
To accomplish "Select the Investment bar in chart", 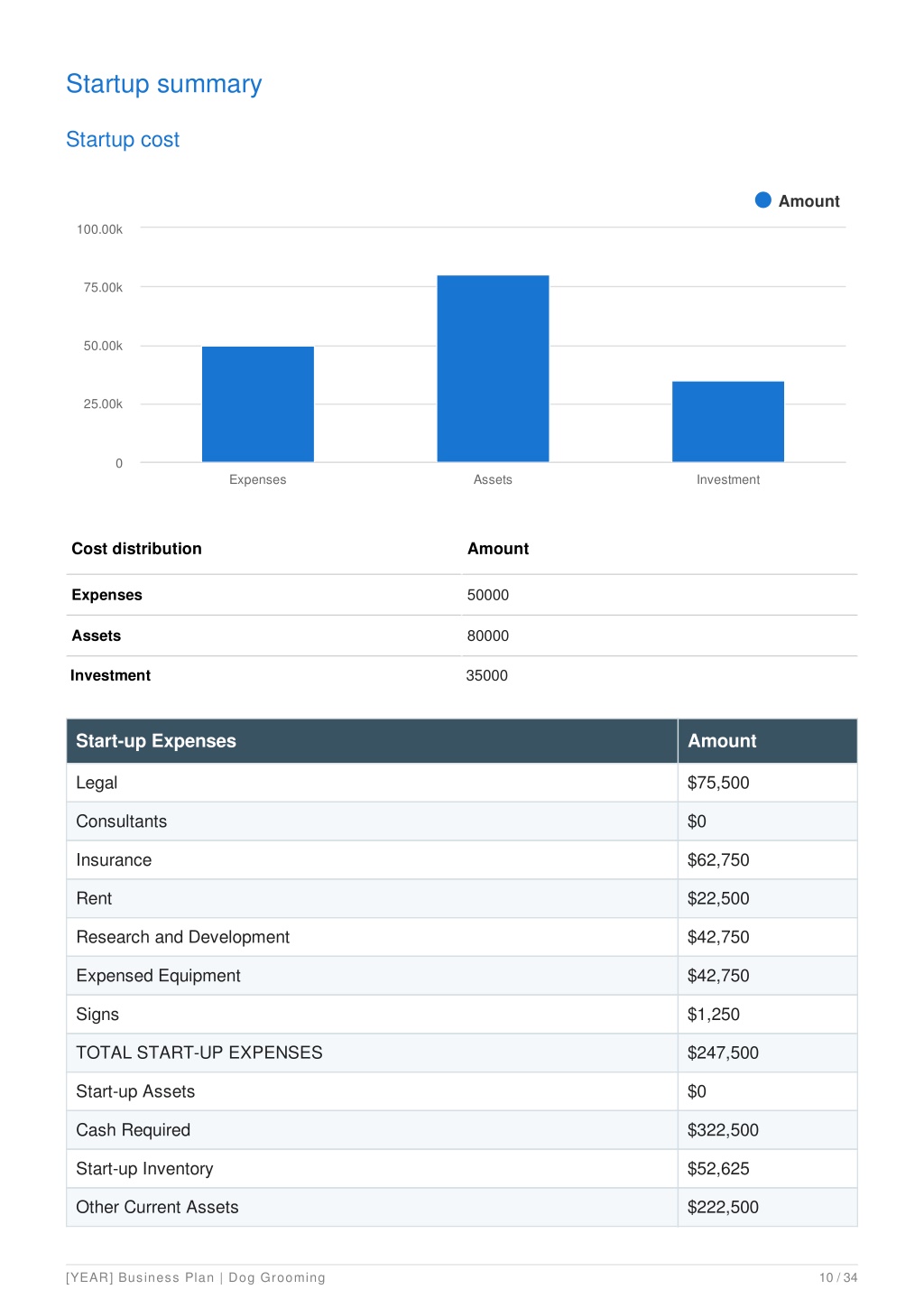I will tap(728, 422).
